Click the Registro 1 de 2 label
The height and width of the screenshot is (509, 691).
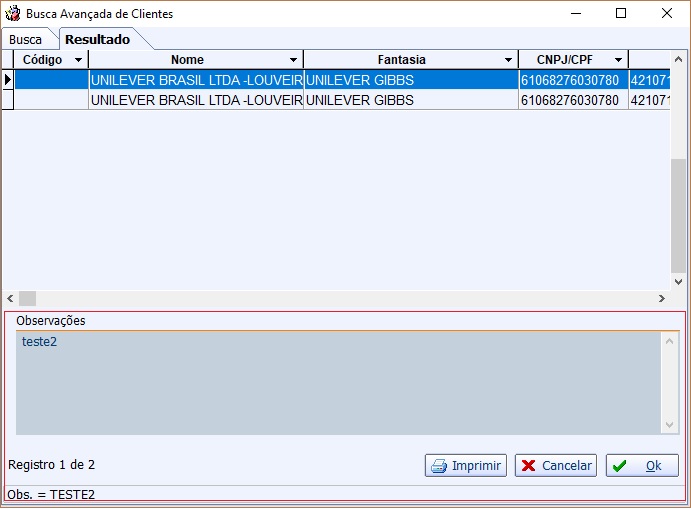coord(52,464)
